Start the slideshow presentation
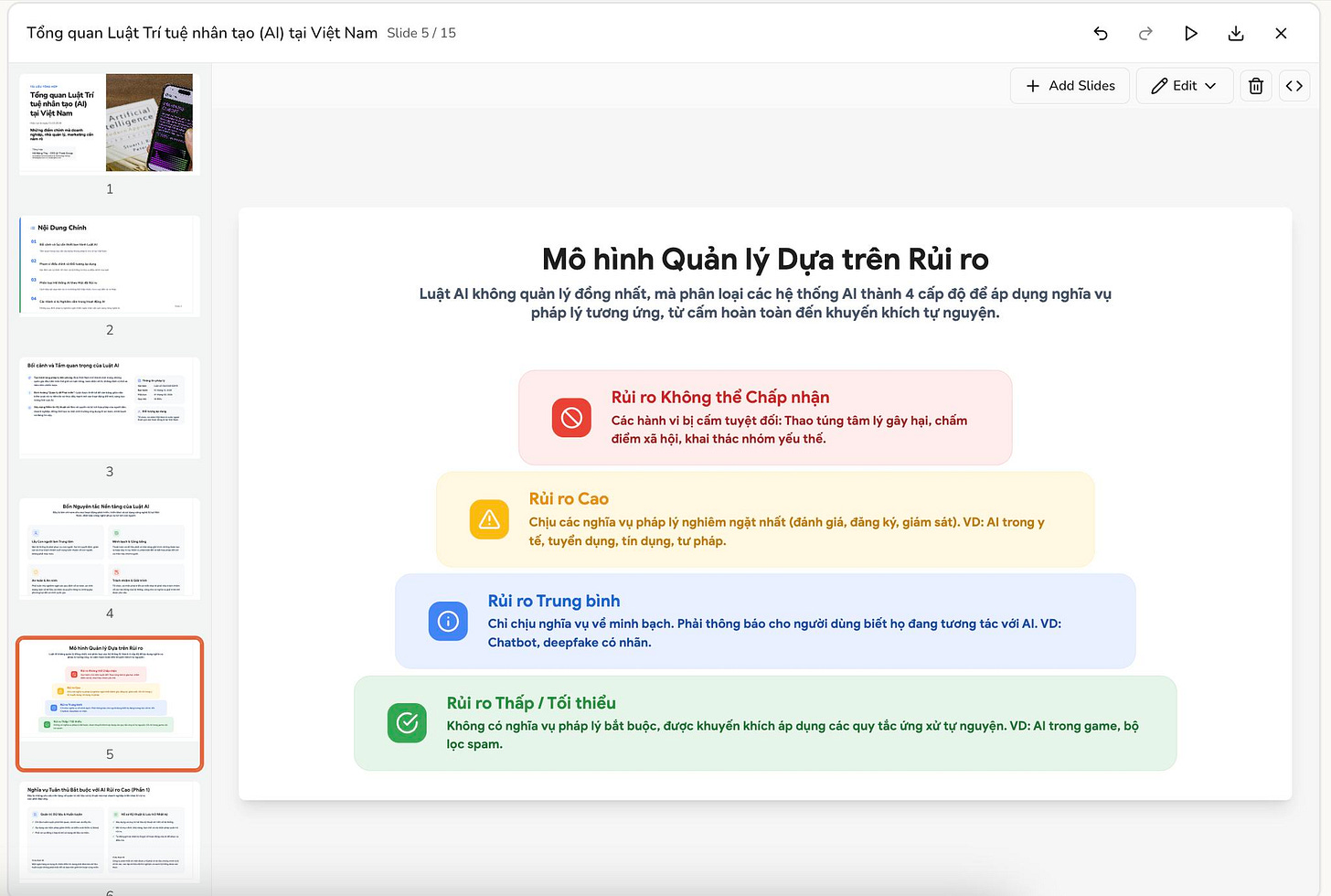 coord(1190,33)
